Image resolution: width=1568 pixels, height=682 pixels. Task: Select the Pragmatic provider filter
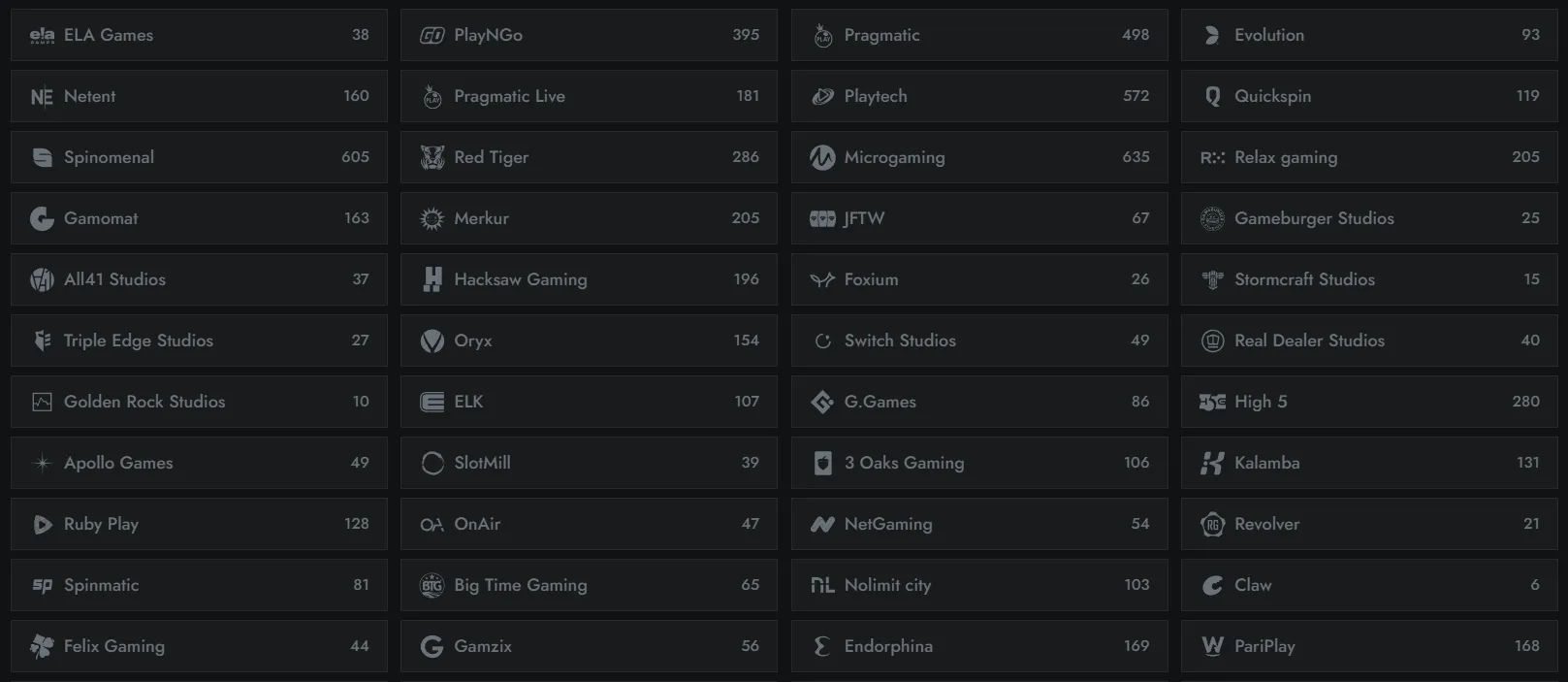pyautogui.click(x=979, y=35)
